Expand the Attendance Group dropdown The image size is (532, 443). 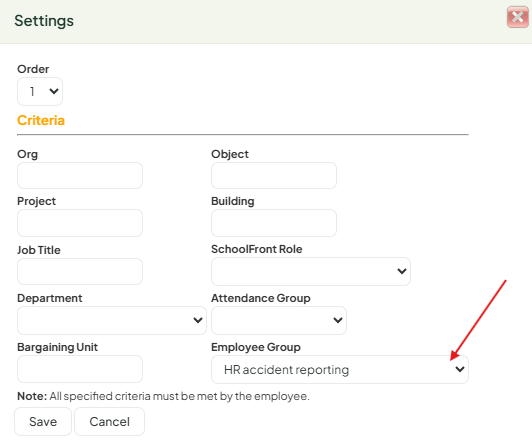(279, 320)
